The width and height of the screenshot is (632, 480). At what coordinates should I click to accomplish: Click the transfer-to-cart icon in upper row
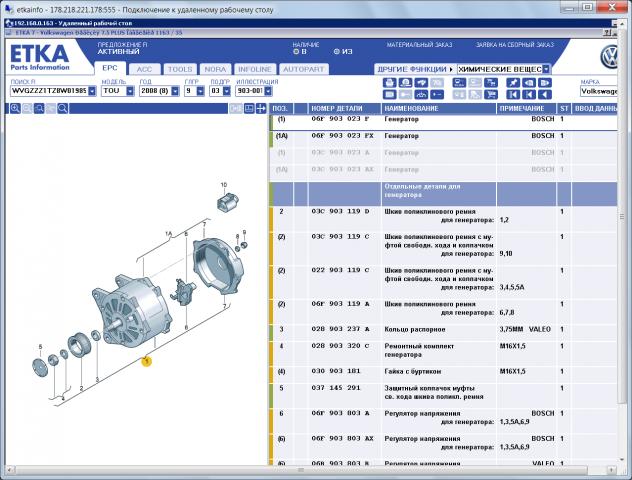tap(491, 83)
